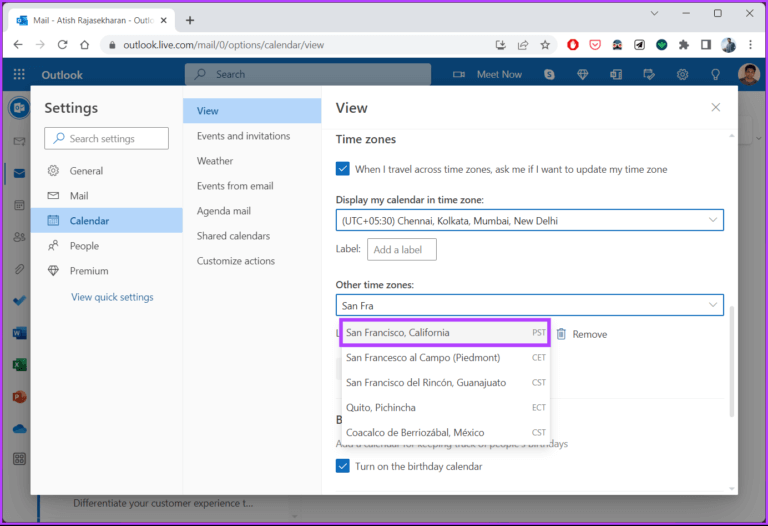The image size is (768, 526).
Task: Bookmark this page with the star icon
Action: 545,45
